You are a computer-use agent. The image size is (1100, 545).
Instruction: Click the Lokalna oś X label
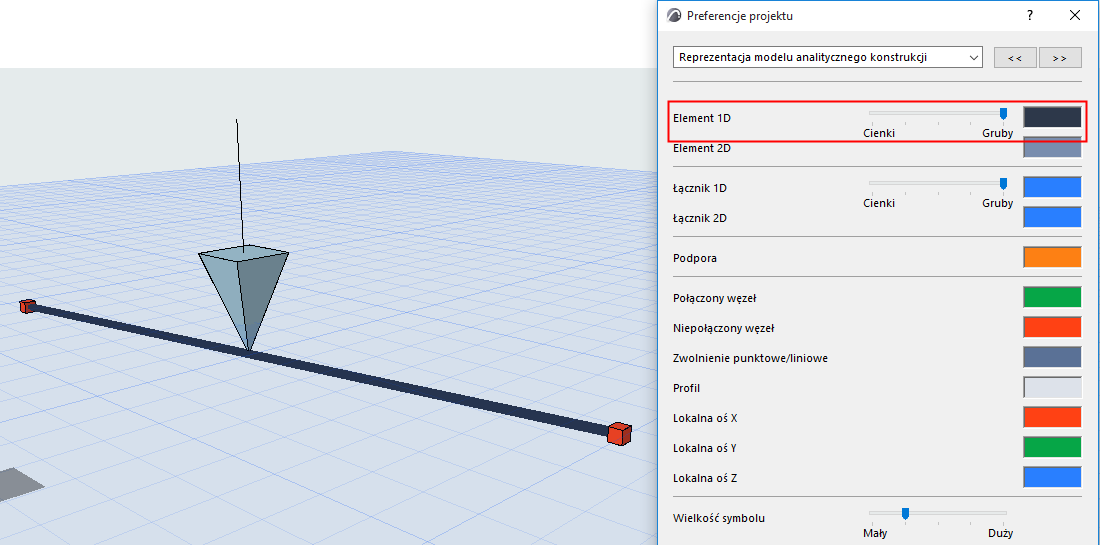pos(705,418)
